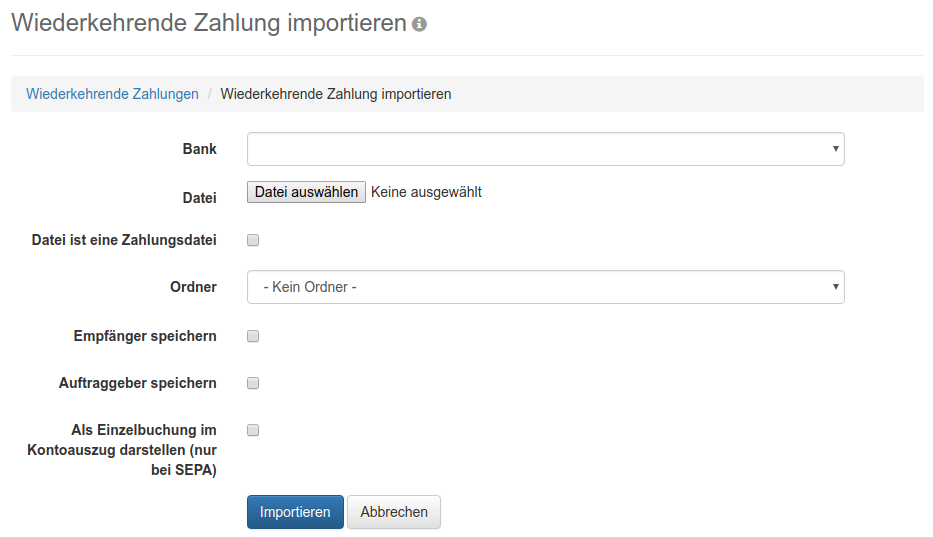Click the Bank field label
This screenshot has height=537, width=933.
coord(199,149)
